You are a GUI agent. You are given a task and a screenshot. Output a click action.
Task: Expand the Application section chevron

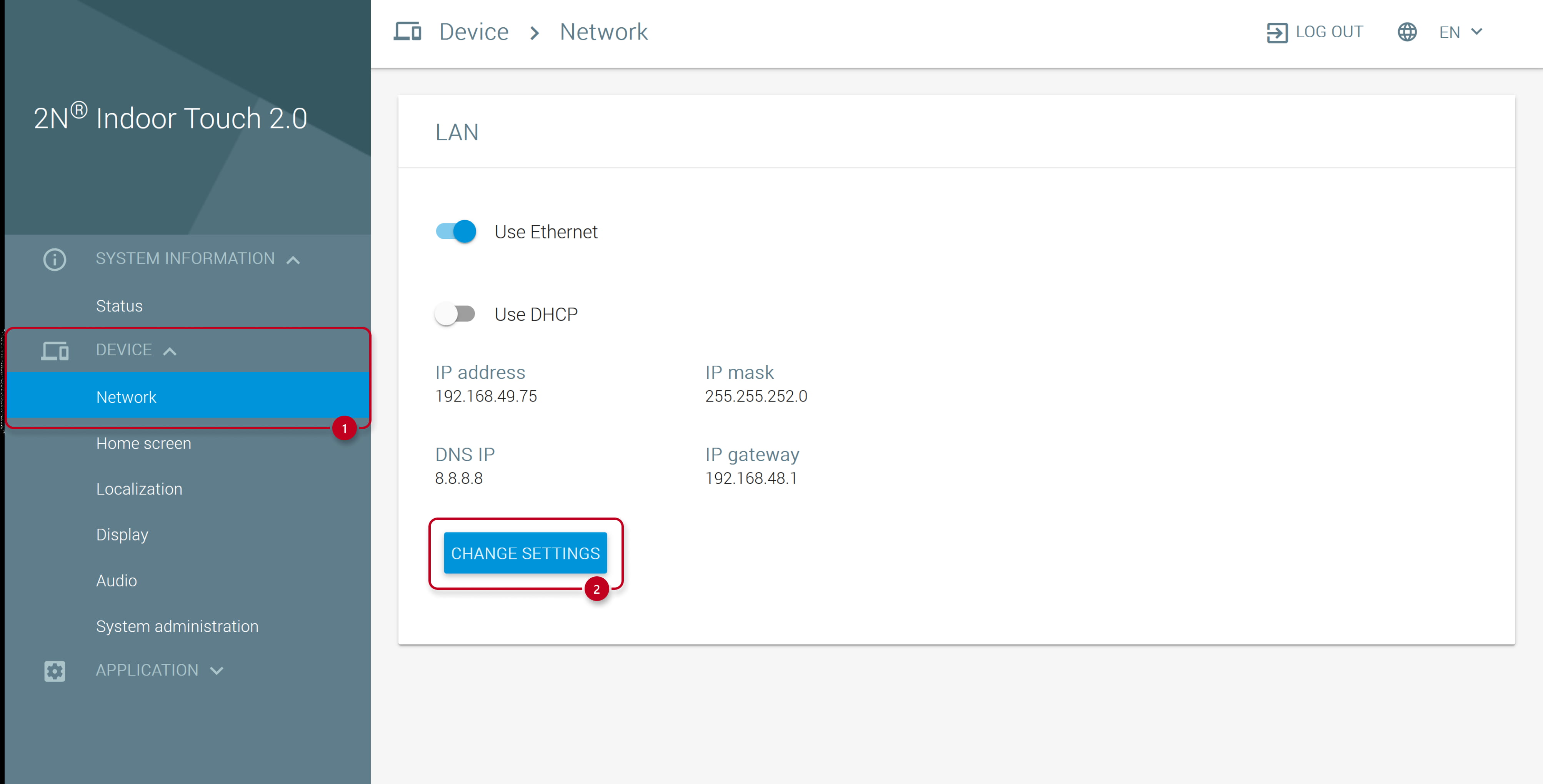[217, 671]
